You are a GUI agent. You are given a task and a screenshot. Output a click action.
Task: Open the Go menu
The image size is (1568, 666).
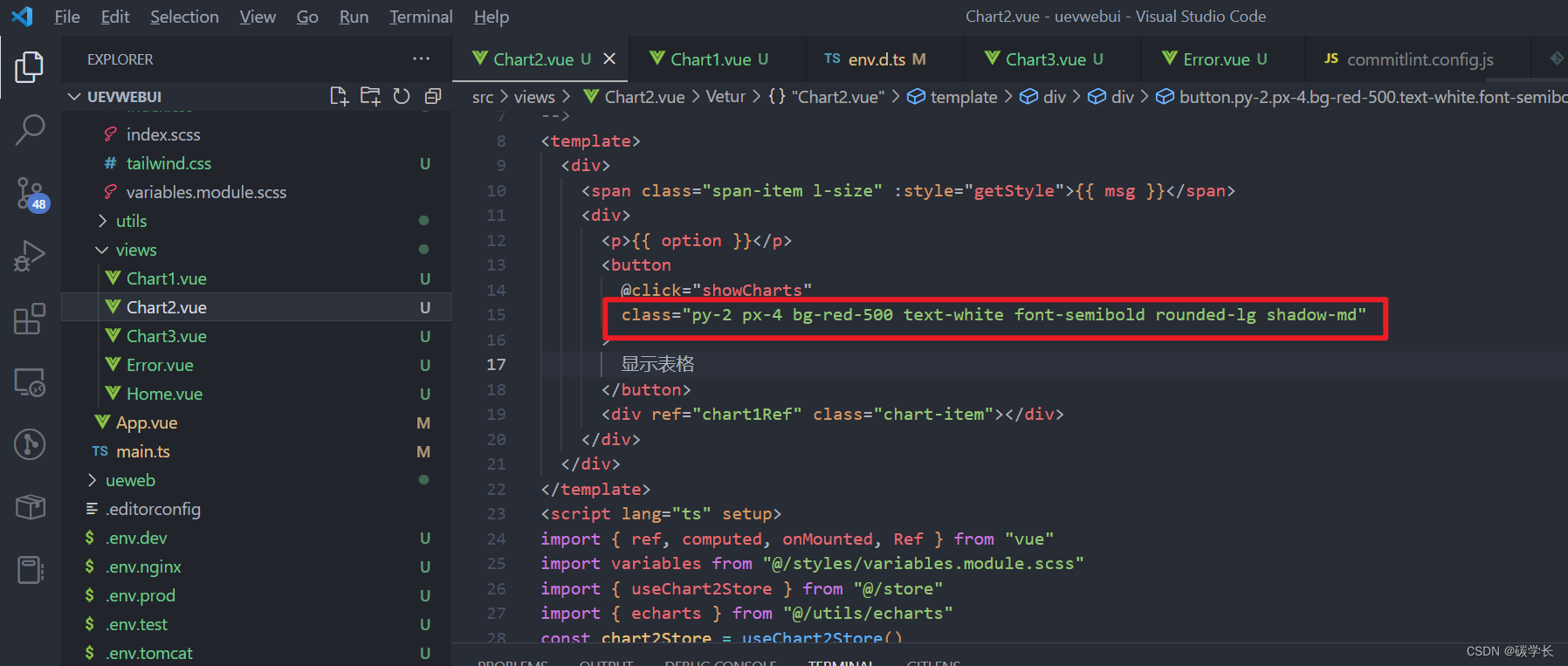click(x=307, y=17)
